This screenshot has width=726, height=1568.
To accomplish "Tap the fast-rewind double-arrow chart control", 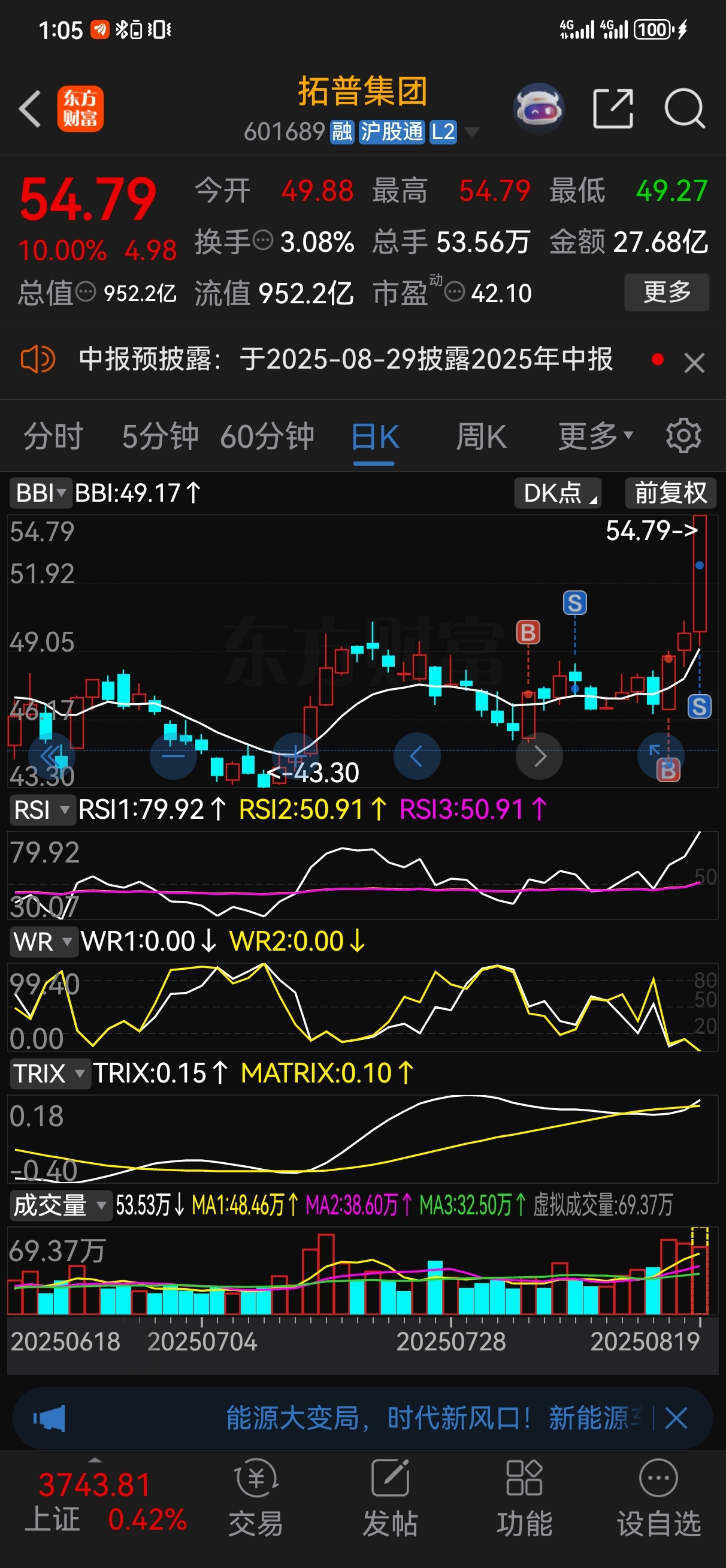I will 52,756.
